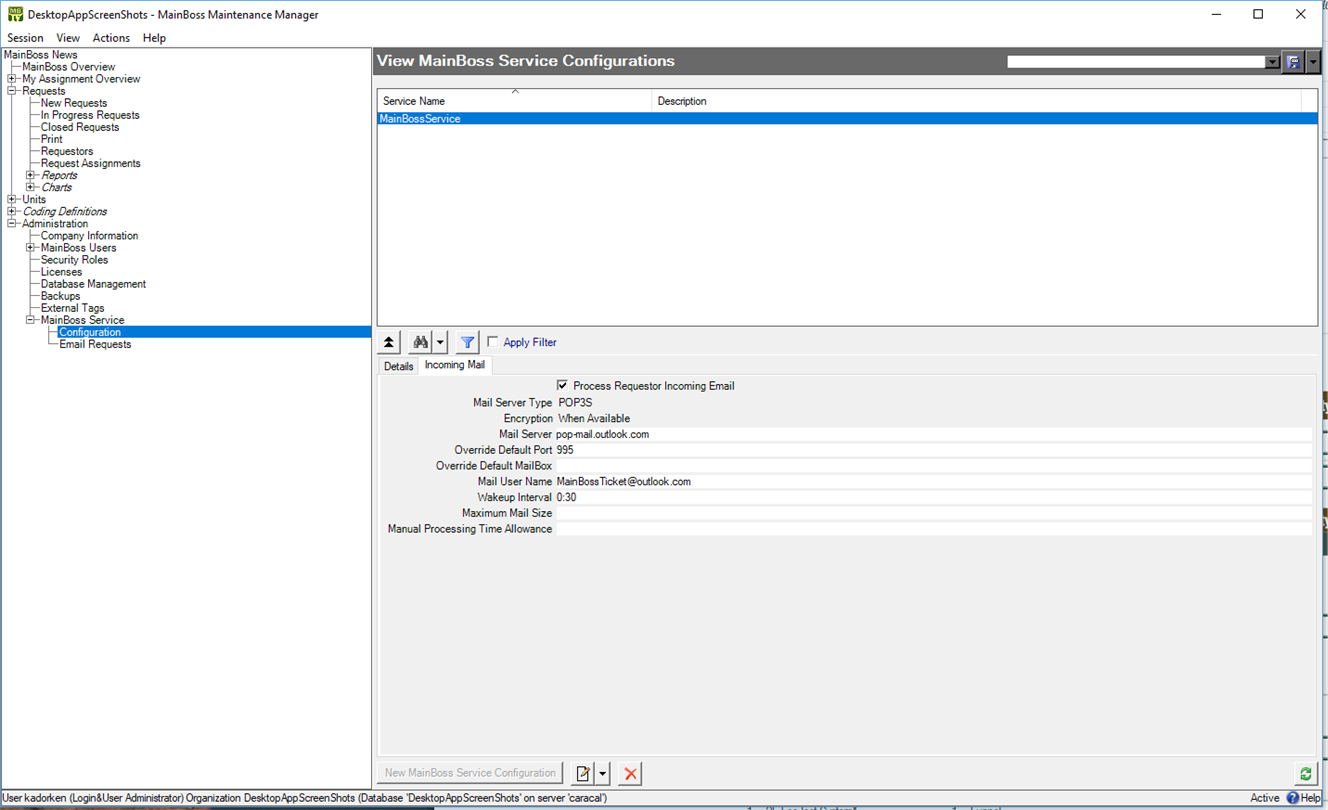Click the MainBoss app icon in title bar
1328x810 pixels.
(15, 14)
